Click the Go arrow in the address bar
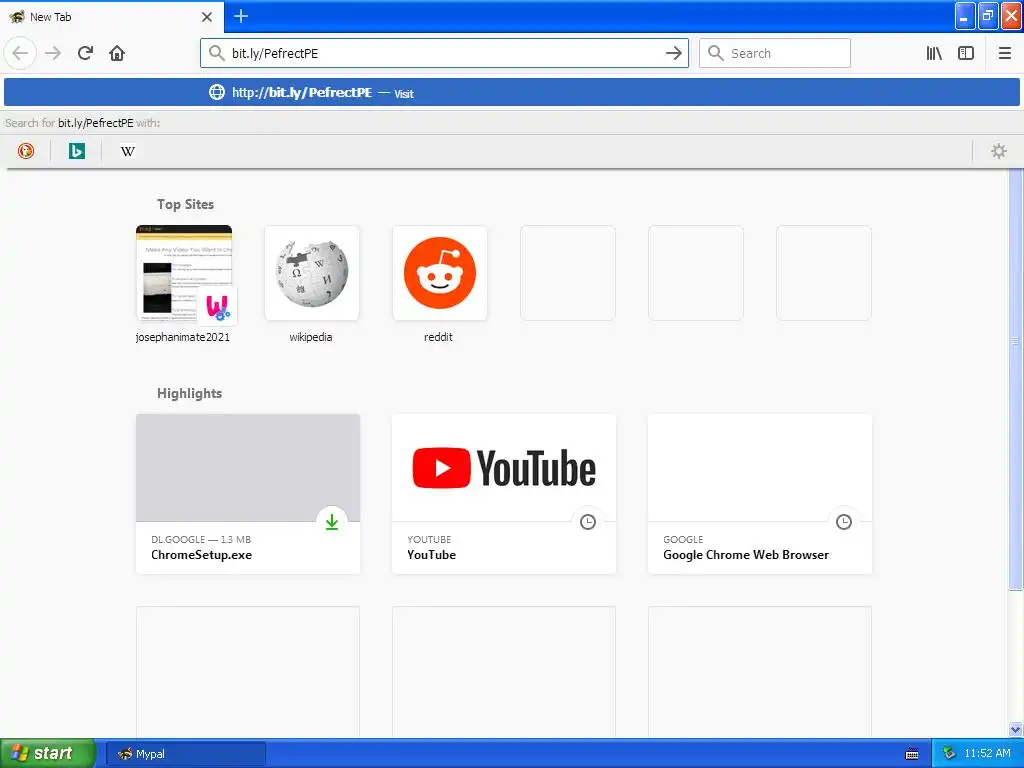The width and height of the screenshot is (1024, 768). tap(673, 53)
